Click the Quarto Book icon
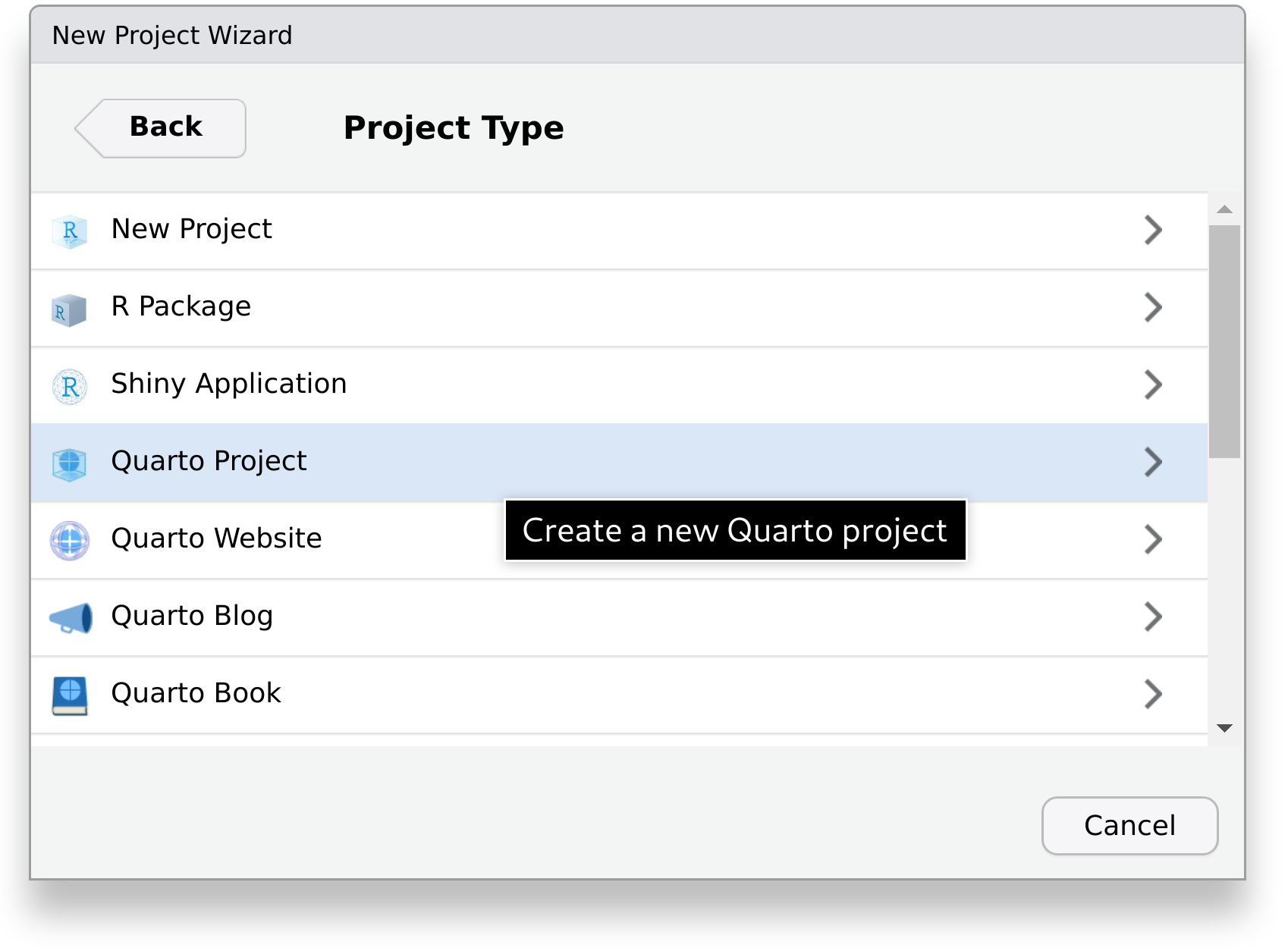This screenshot has height=948, width=1288. [70, 695]
